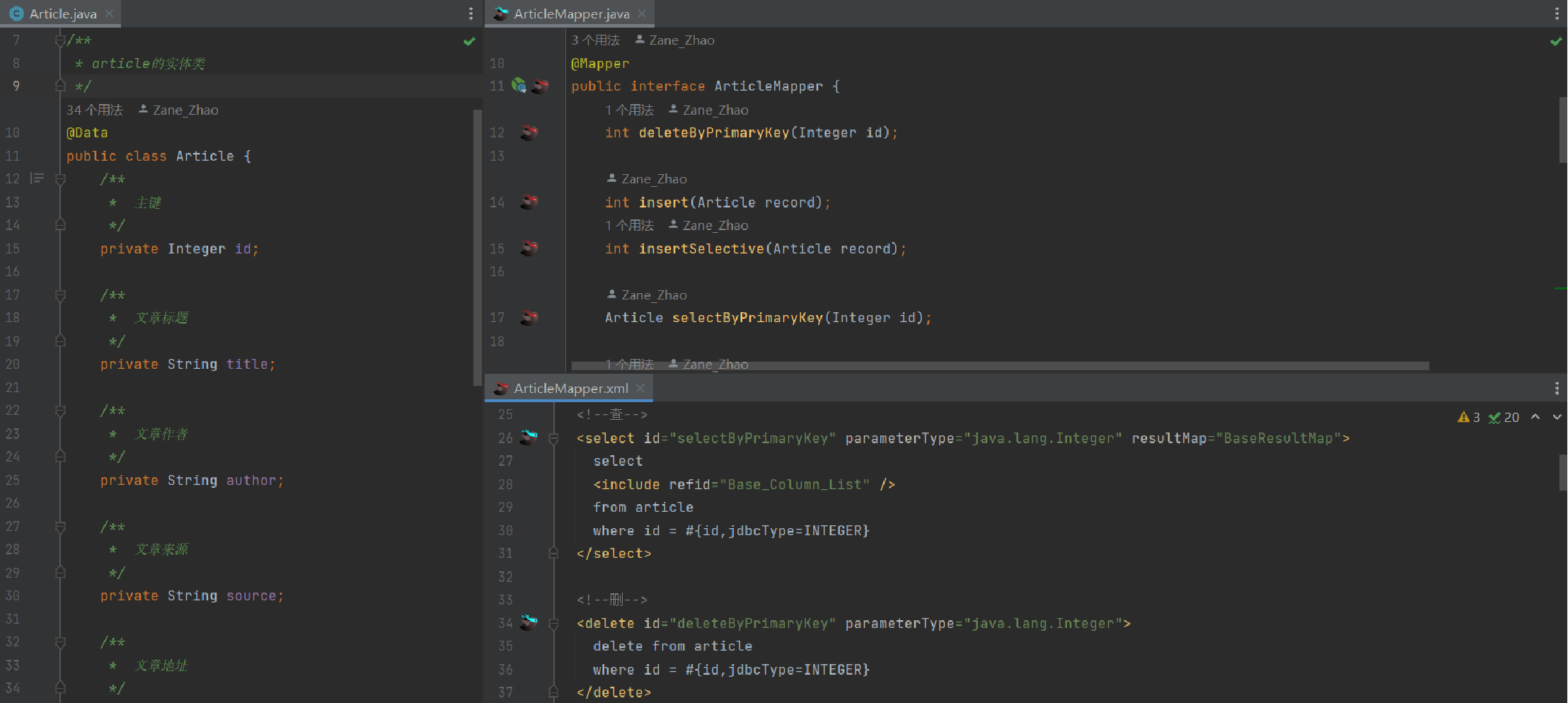Click the 'from article' SQL line at 29
The height and width of the screenshot is (703, 1568).
(x=642, y=507)
